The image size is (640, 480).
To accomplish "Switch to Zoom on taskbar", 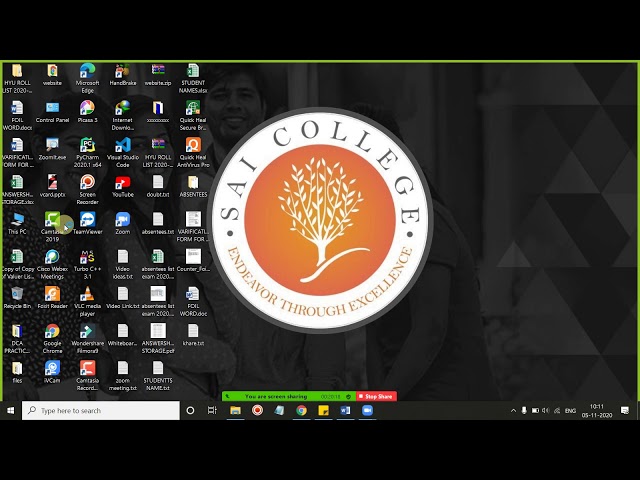I will point(367,410).
